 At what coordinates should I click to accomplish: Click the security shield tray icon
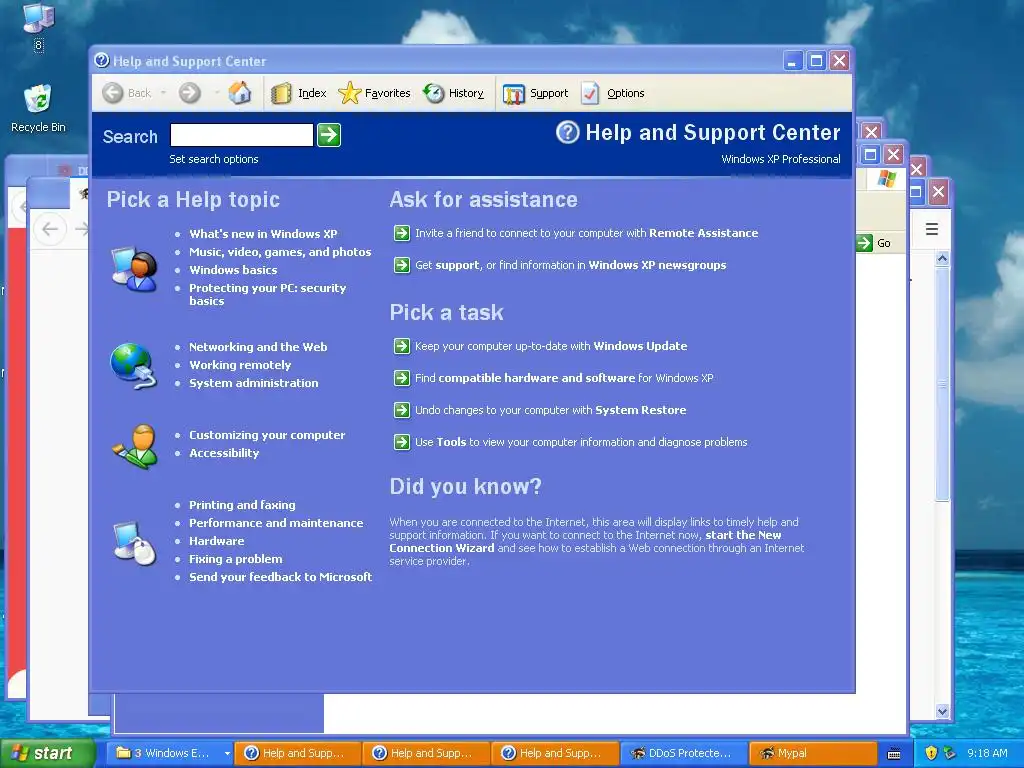point(931,753)
